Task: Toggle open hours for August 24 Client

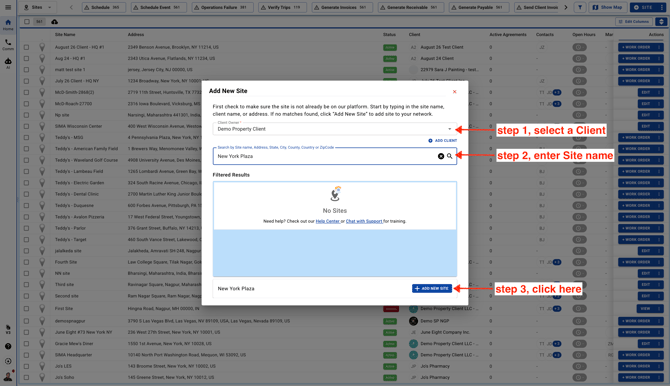Action: 579,58
